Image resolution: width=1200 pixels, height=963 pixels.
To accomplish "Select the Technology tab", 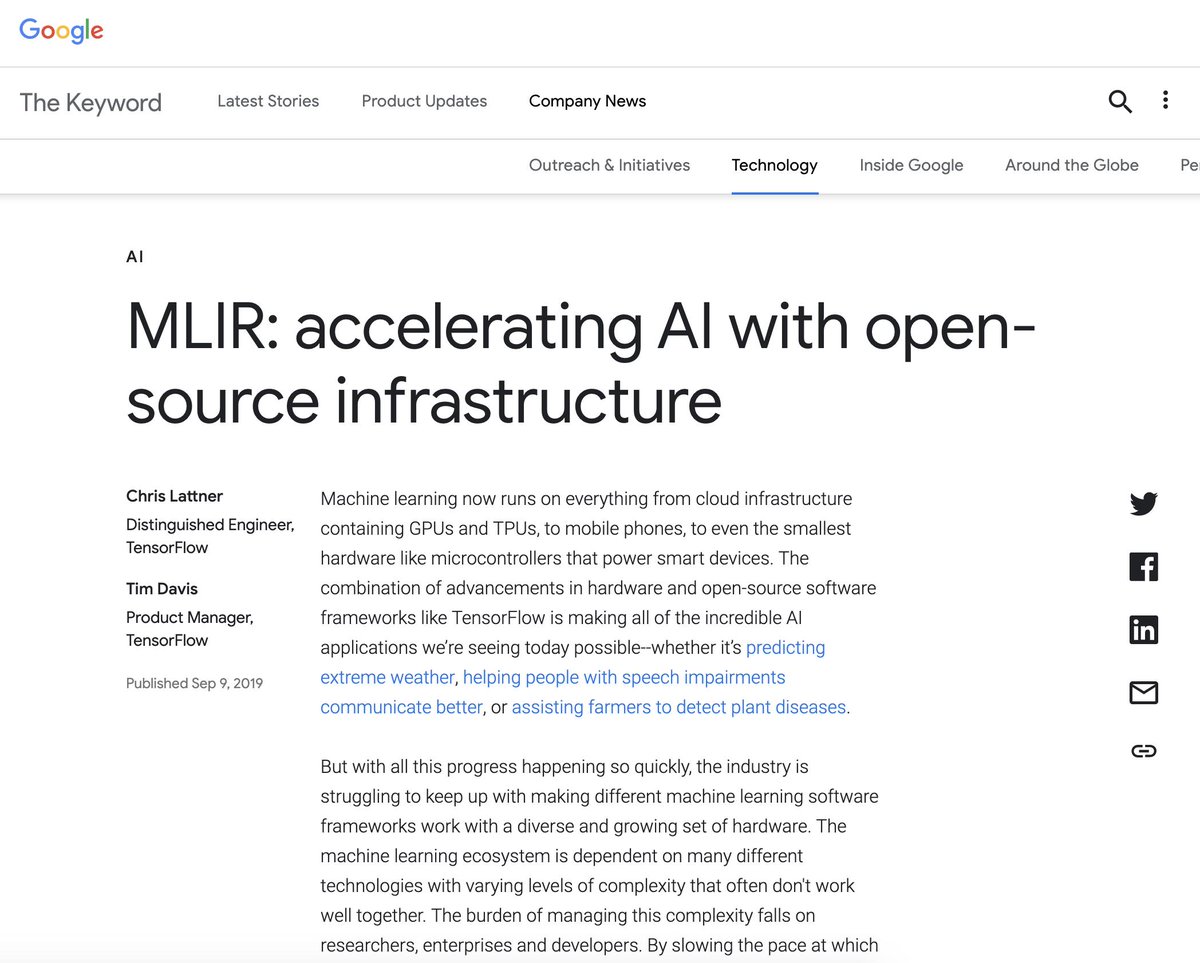I will pyautogui.click(x=774, y=165).
